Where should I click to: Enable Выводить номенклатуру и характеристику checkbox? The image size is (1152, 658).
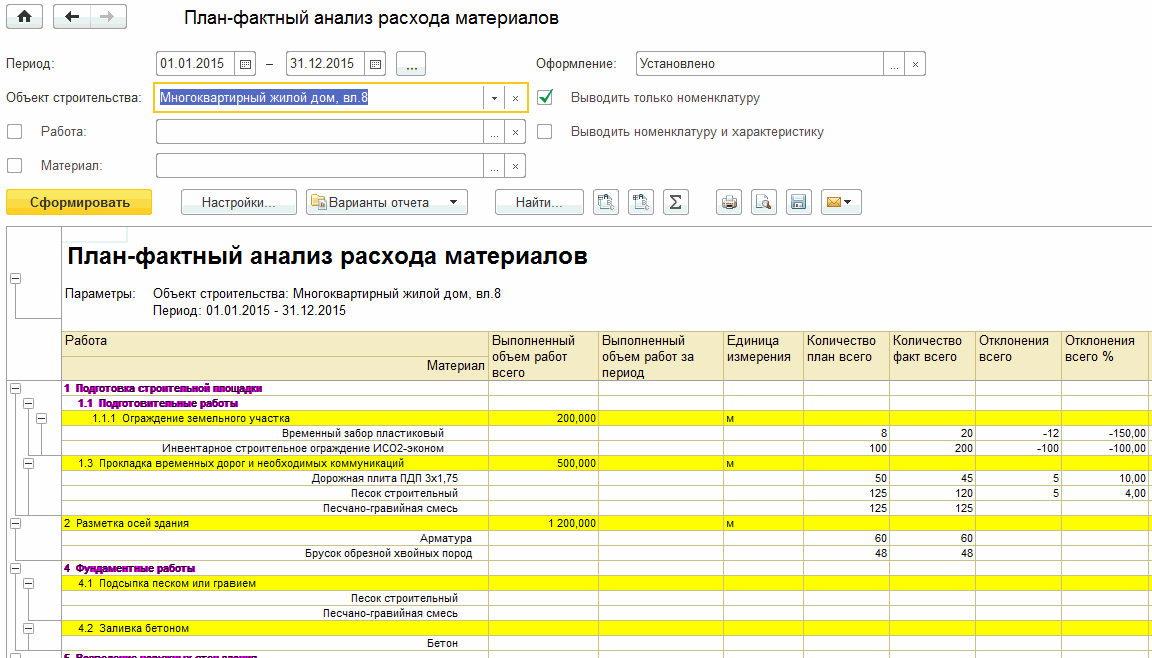pos(545,131)
